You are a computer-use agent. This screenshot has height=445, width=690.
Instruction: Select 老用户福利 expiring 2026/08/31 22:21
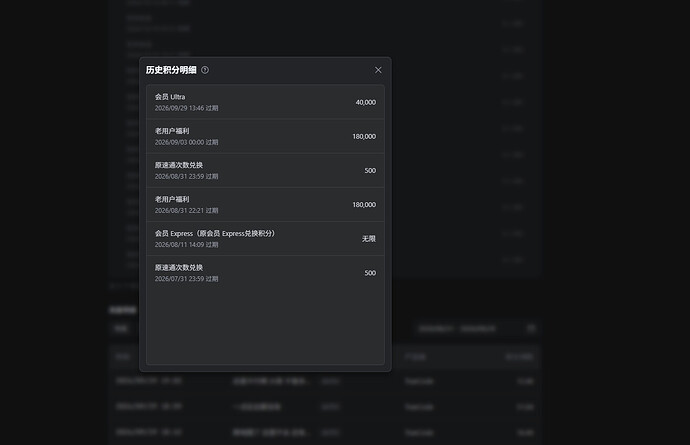pyautogui.click(x=265, y=205)
